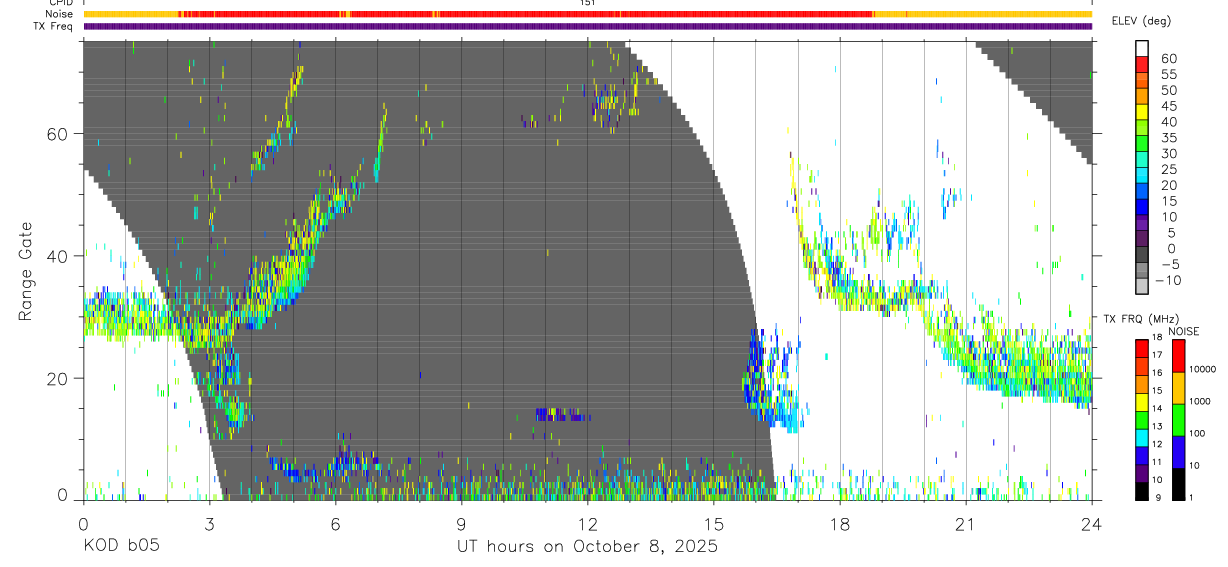Click the NOISE tick label 10000

(x=1202, y=369)
